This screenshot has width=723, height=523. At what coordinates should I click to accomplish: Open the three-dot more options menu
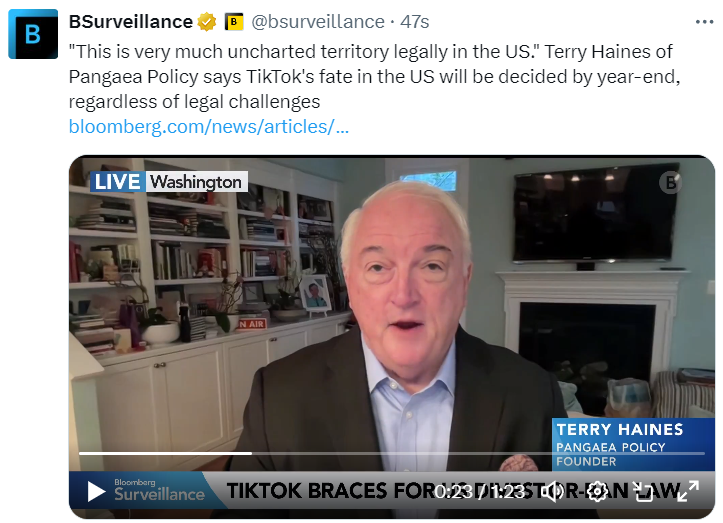coord(704,22)
